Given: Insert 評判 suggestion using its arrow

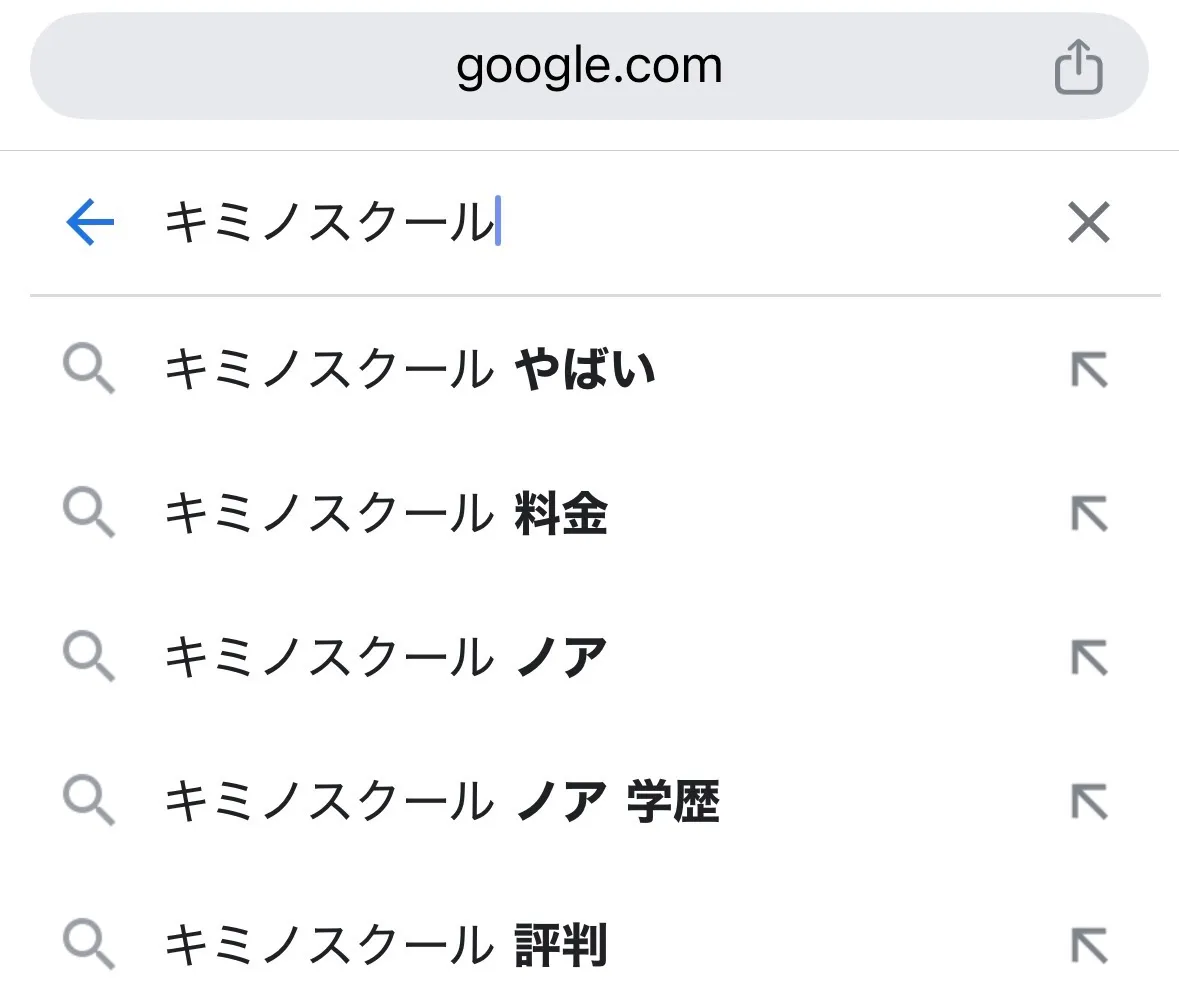Looking at the screenshot, I should [x=1088, y=946].
